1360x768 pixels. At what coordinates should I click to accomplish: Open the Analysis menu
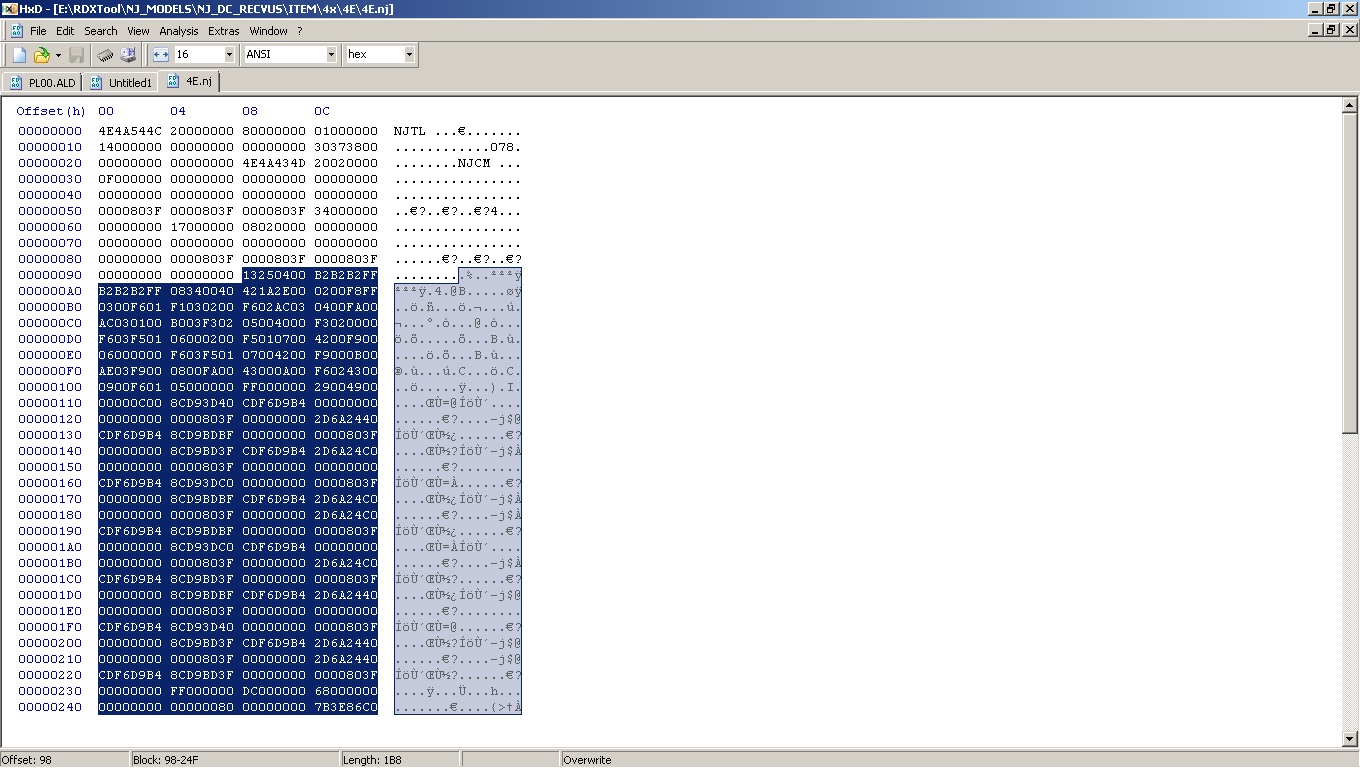pos(179,31)
